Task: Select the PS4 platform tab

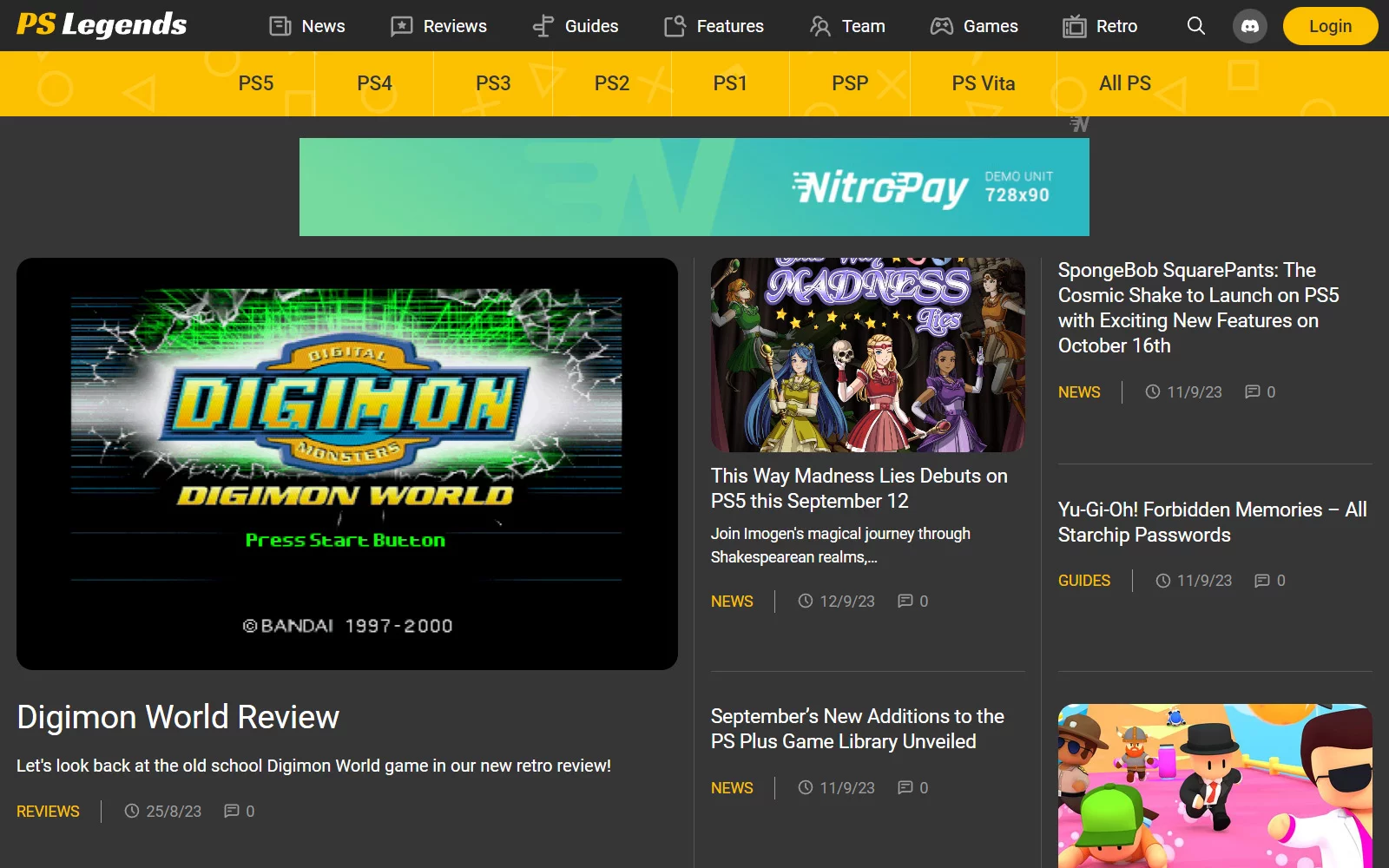Action: pos(375,83)
